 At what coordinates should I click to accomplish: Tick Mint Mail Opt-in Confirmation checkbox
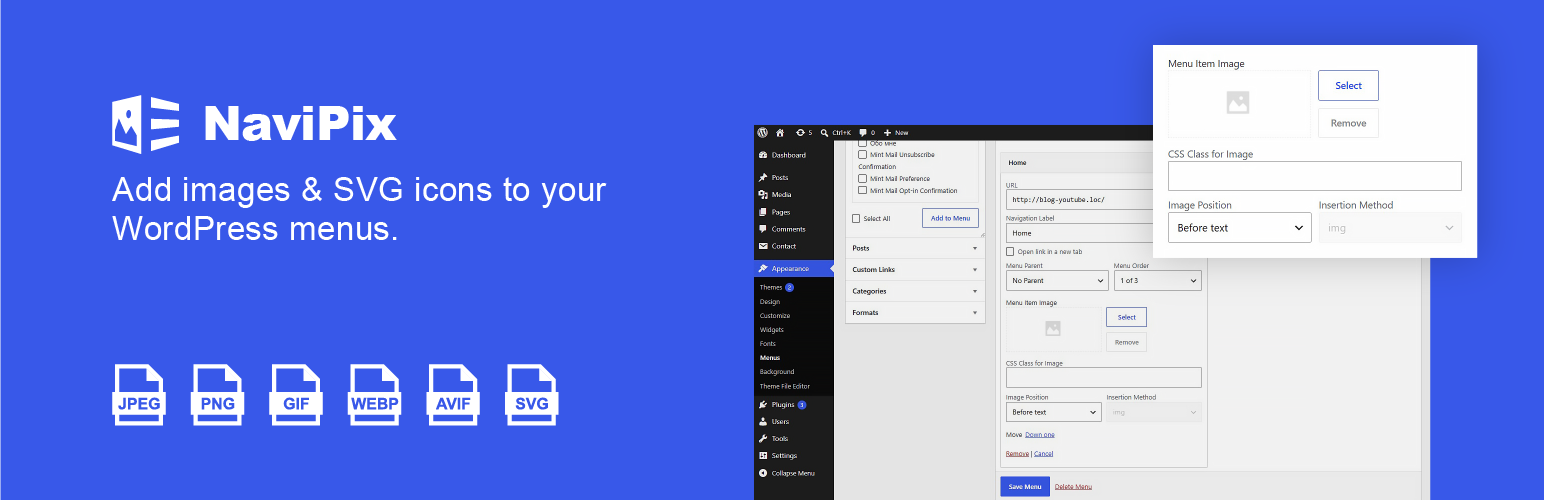click(862, 190)
